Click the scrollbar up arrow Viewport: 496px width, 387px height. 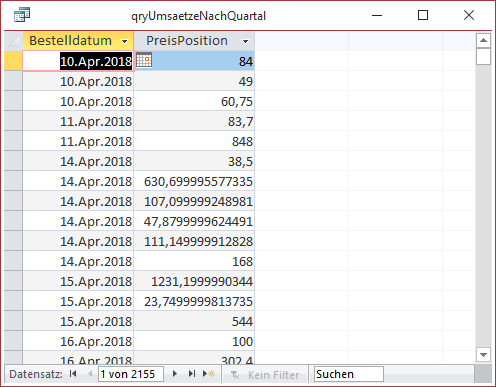pos(483,41)
